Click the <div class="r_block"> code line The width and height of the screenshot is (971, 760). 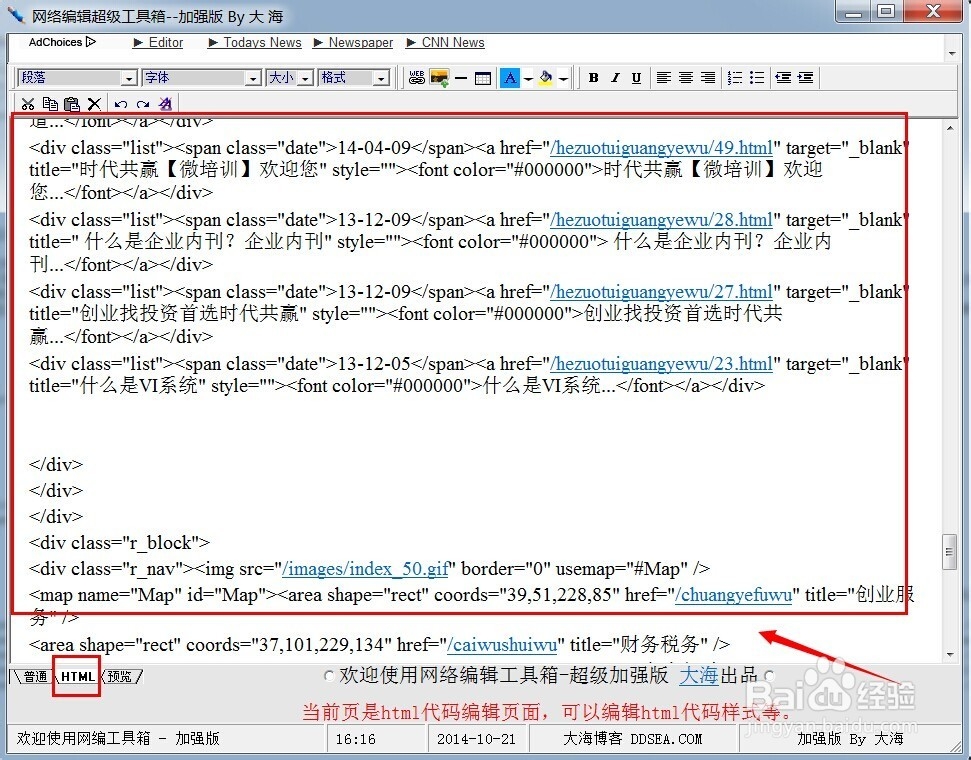pos(120,543)
